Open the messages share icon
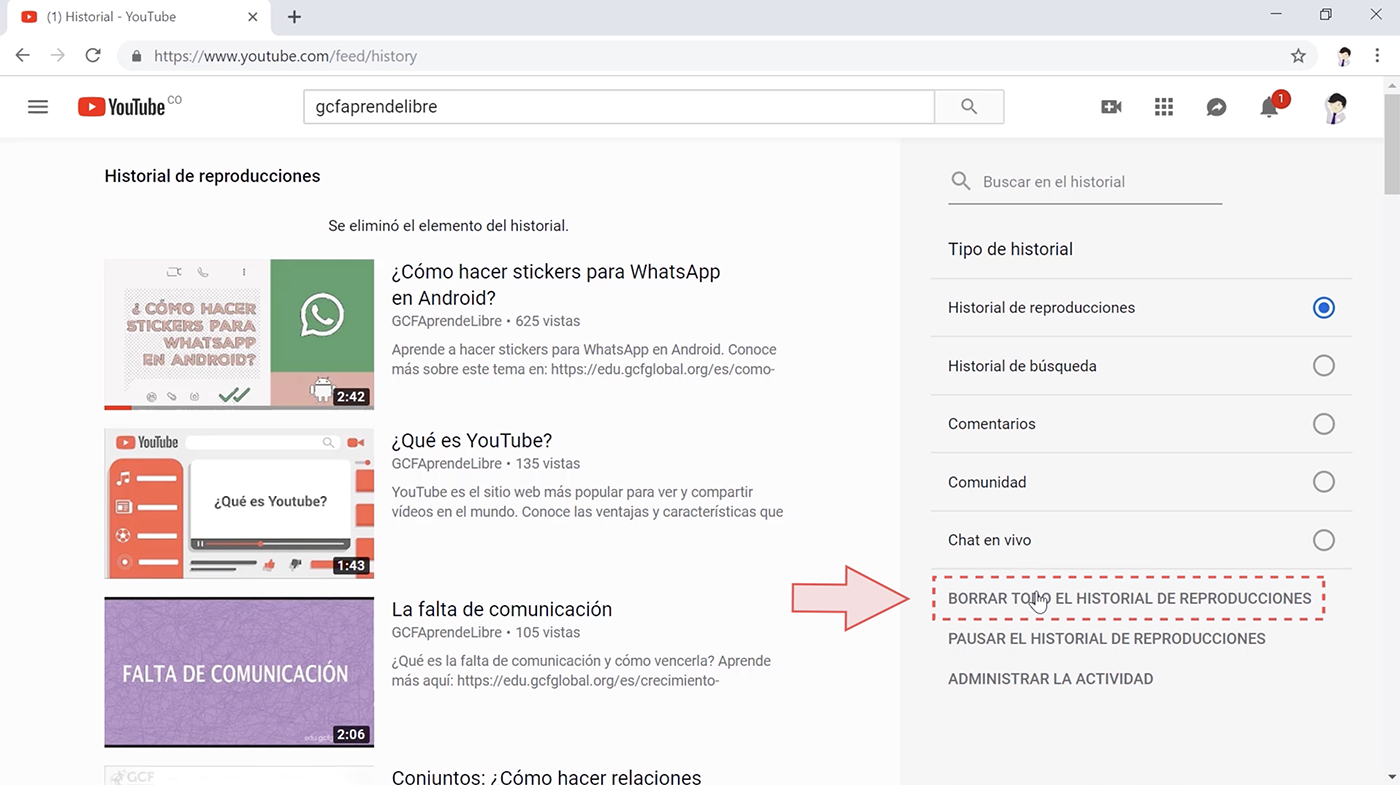 tap(1216, 107)
